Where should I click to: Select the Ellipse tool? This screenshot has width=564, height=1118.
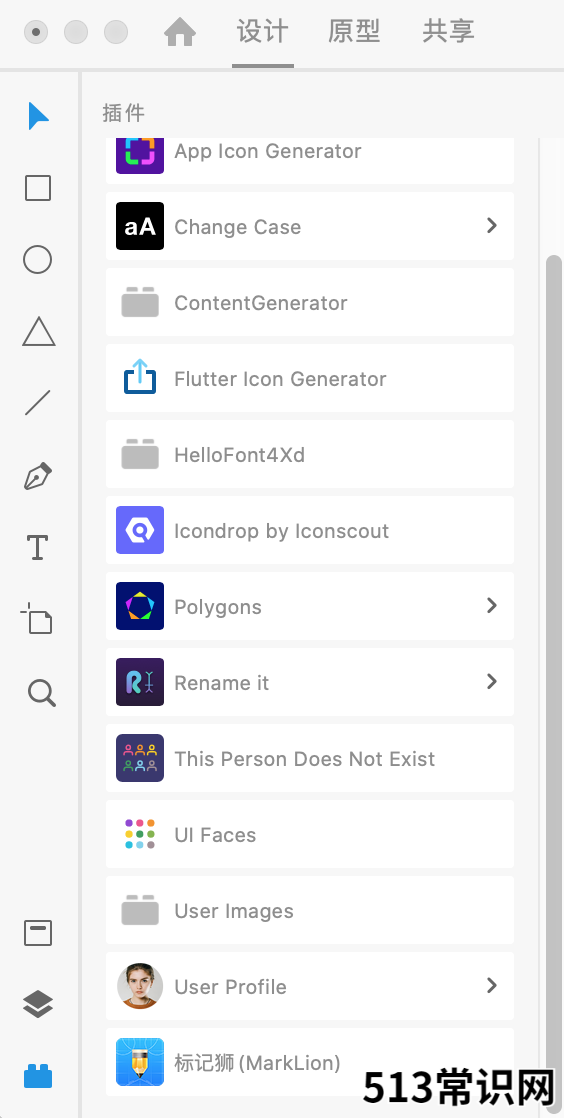38,260
